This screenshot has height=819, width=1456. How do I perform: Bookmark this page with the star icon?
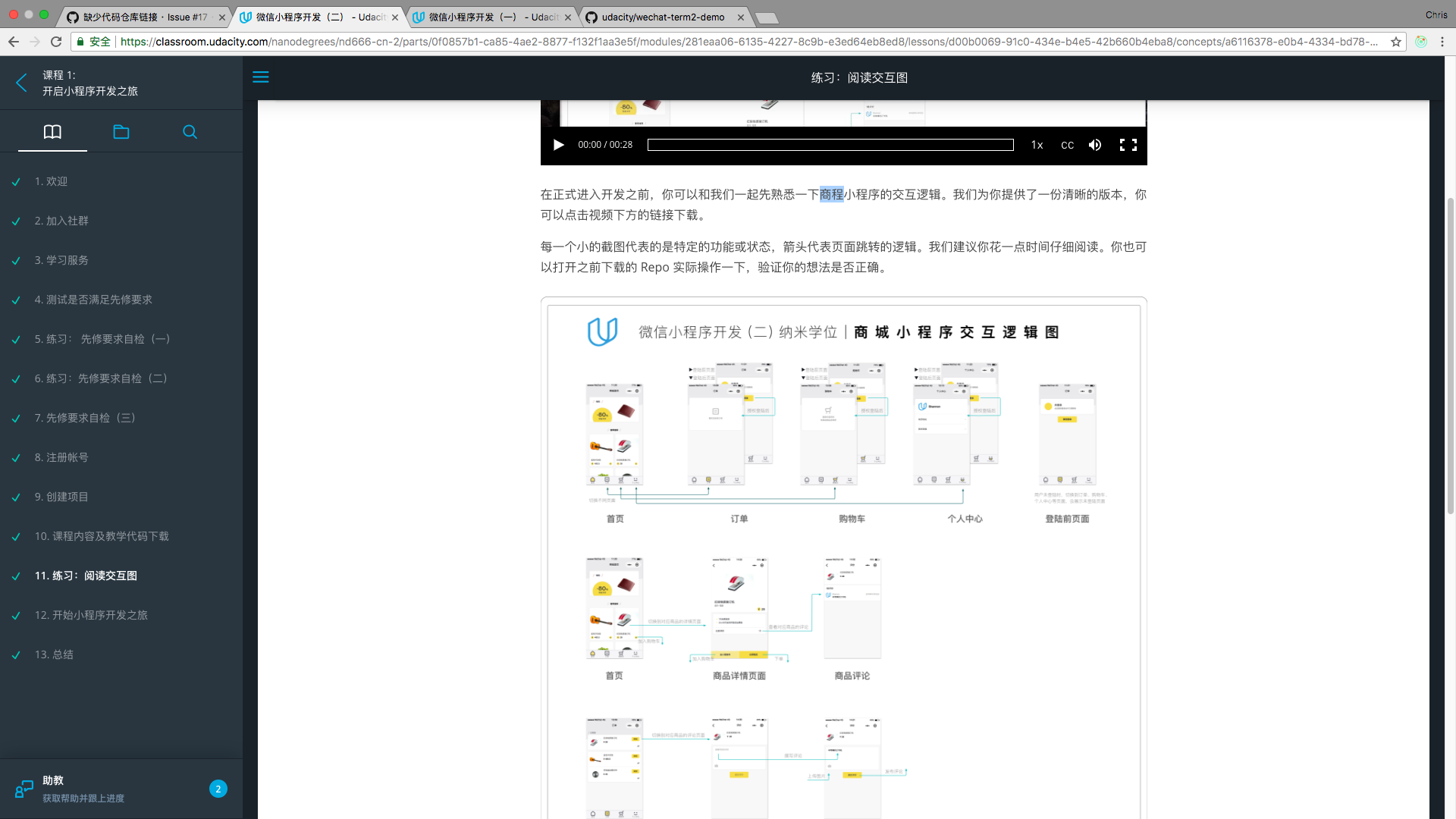point(1397,42)
